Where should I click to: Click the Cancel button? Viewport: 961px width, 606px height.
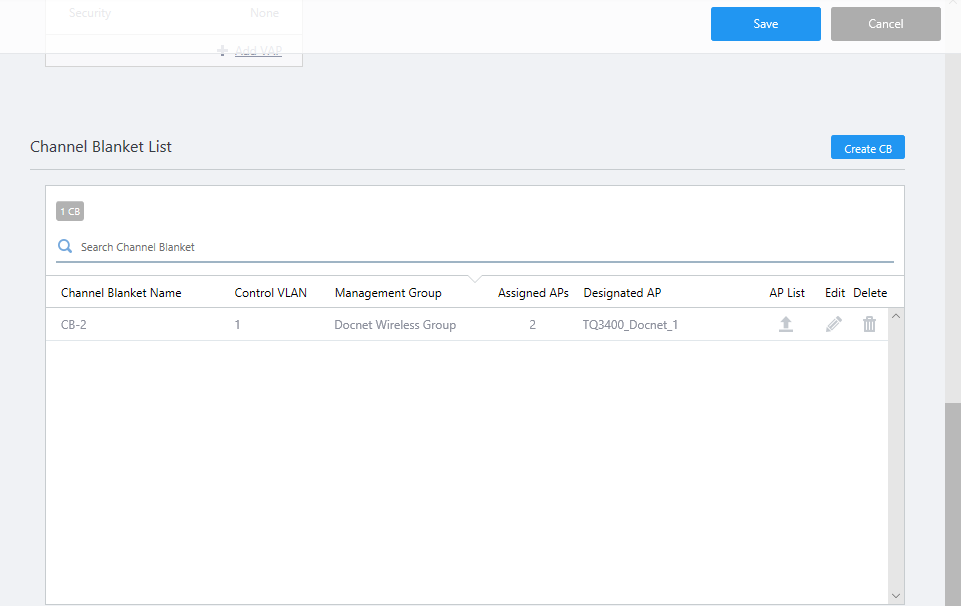(x=886, y=24)
